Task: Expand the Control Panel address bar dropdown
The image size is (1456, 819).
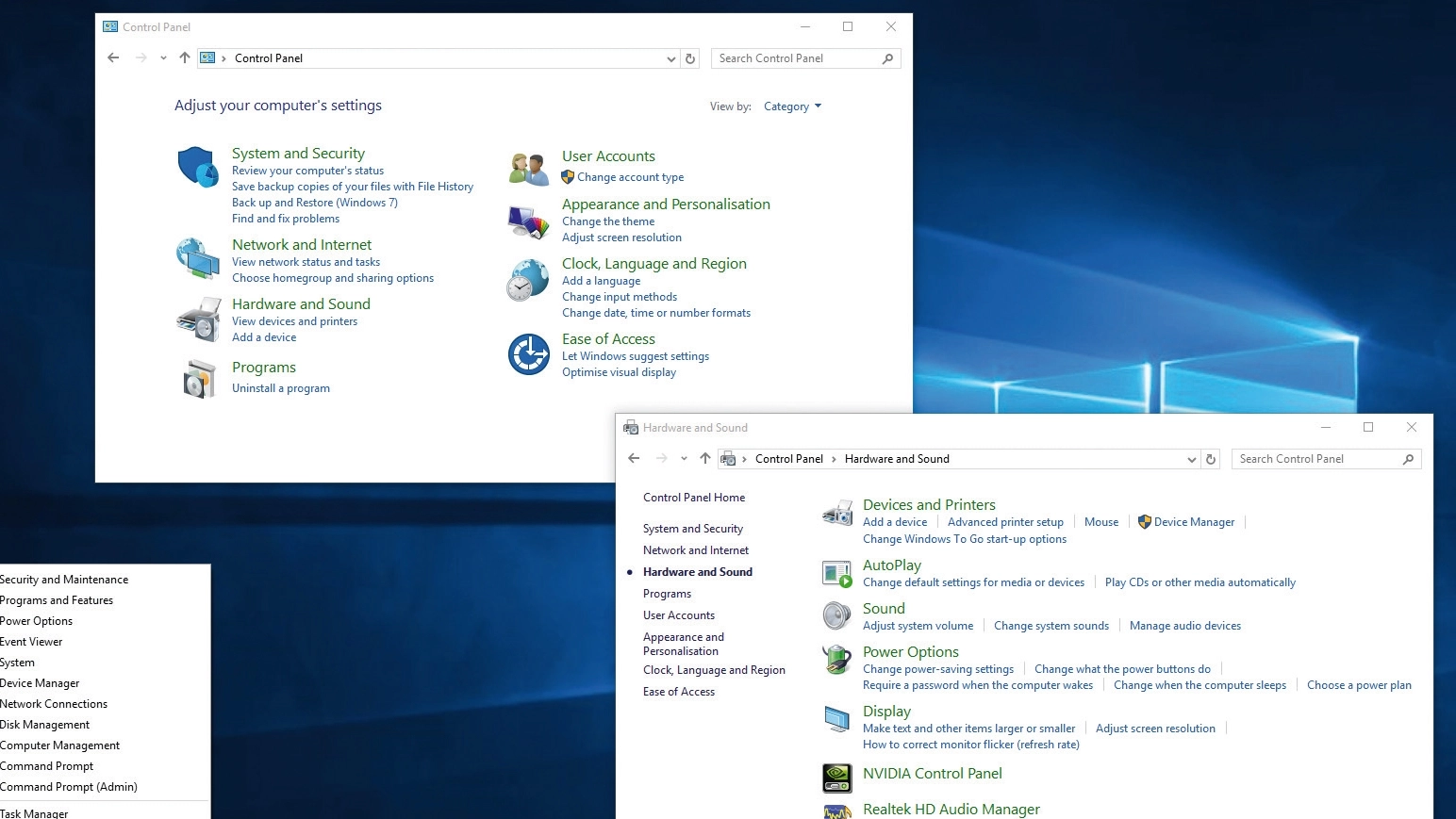Action: coord(670,58)
